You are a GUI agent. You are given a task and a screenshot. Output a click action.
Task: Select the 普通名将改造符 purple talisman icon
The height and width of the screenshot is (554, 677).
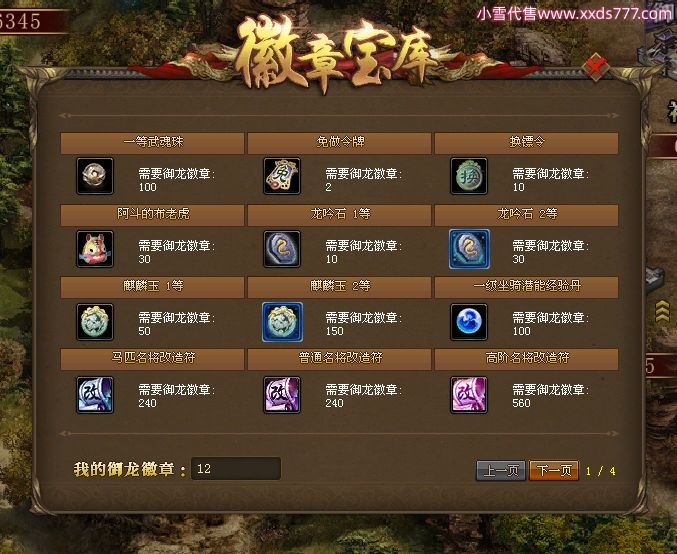(282, 395)
